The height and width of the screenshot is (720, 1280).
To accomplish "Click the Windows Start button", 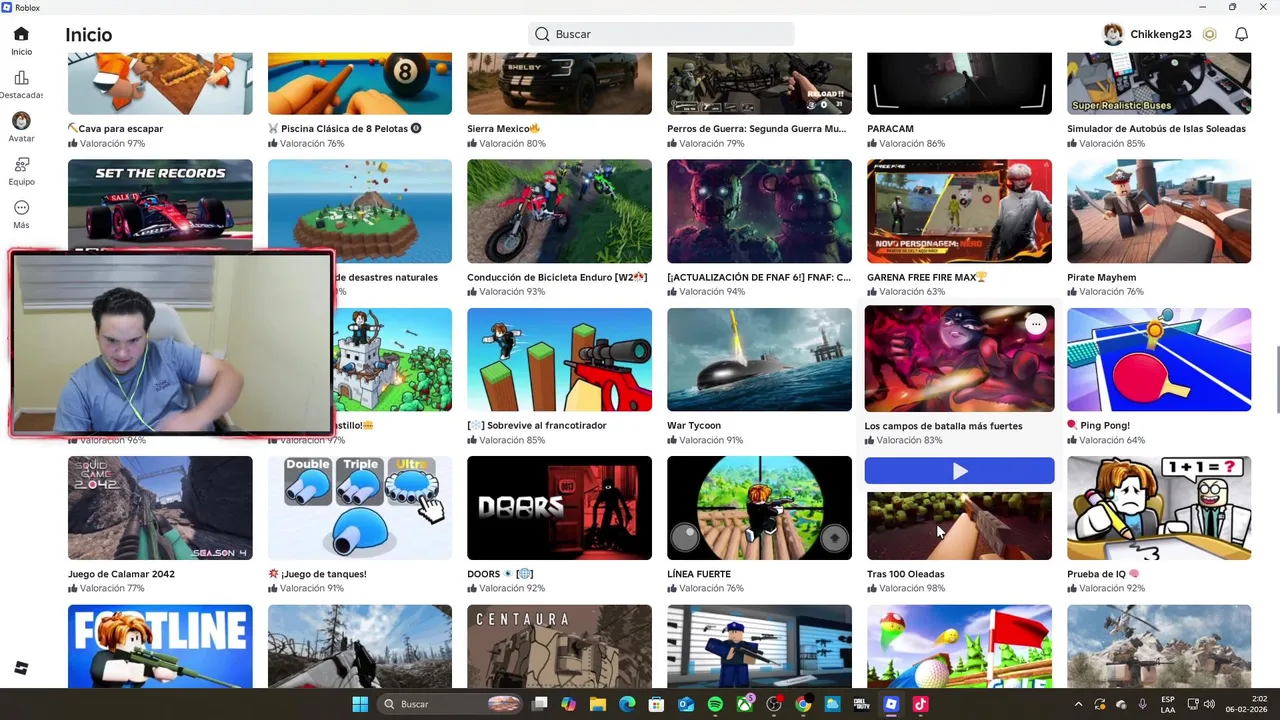I will [360, 704].
